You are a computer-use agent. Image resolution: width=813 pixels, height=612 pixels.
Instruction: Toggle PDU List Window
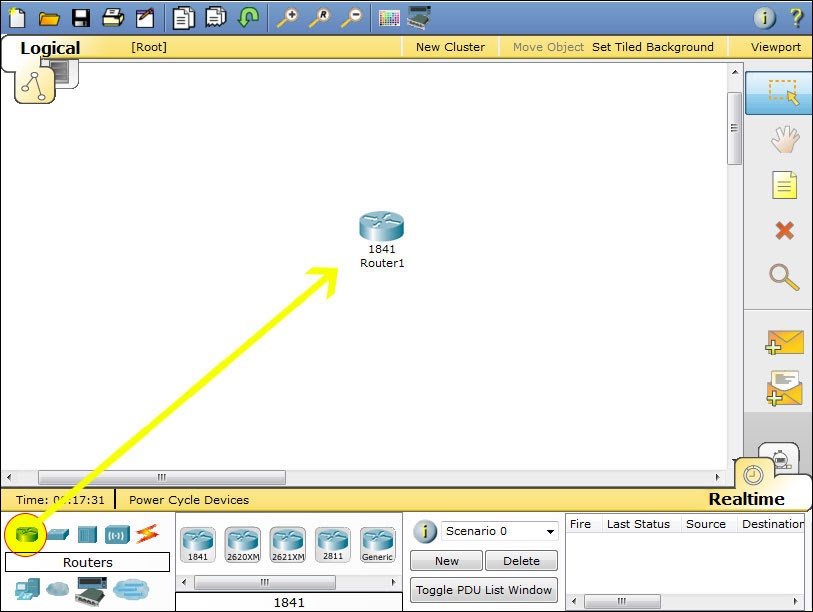tap(483, 590)
